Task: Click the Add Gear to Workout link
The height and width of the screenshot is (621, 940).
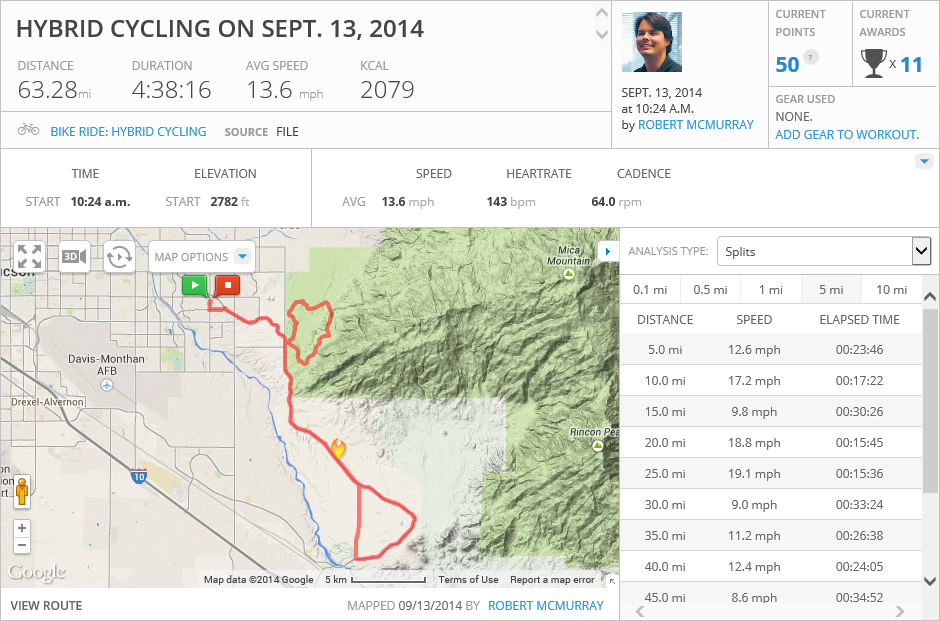Action: 847,134
